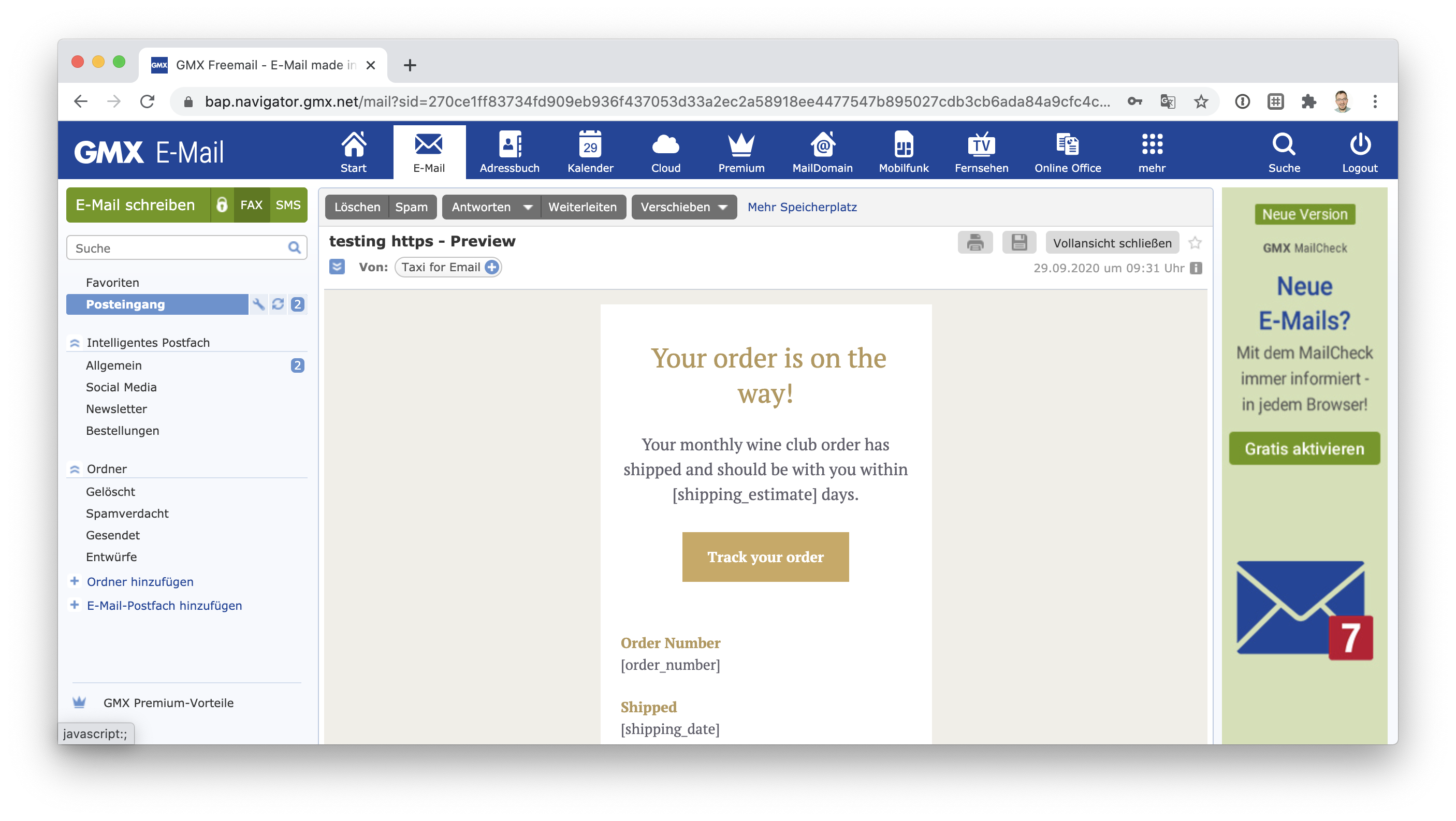The width and height of the screenshot is (1456, 821).
Task: Mark email as Spam
Action: pyautogui.click(x=411, y=207)
